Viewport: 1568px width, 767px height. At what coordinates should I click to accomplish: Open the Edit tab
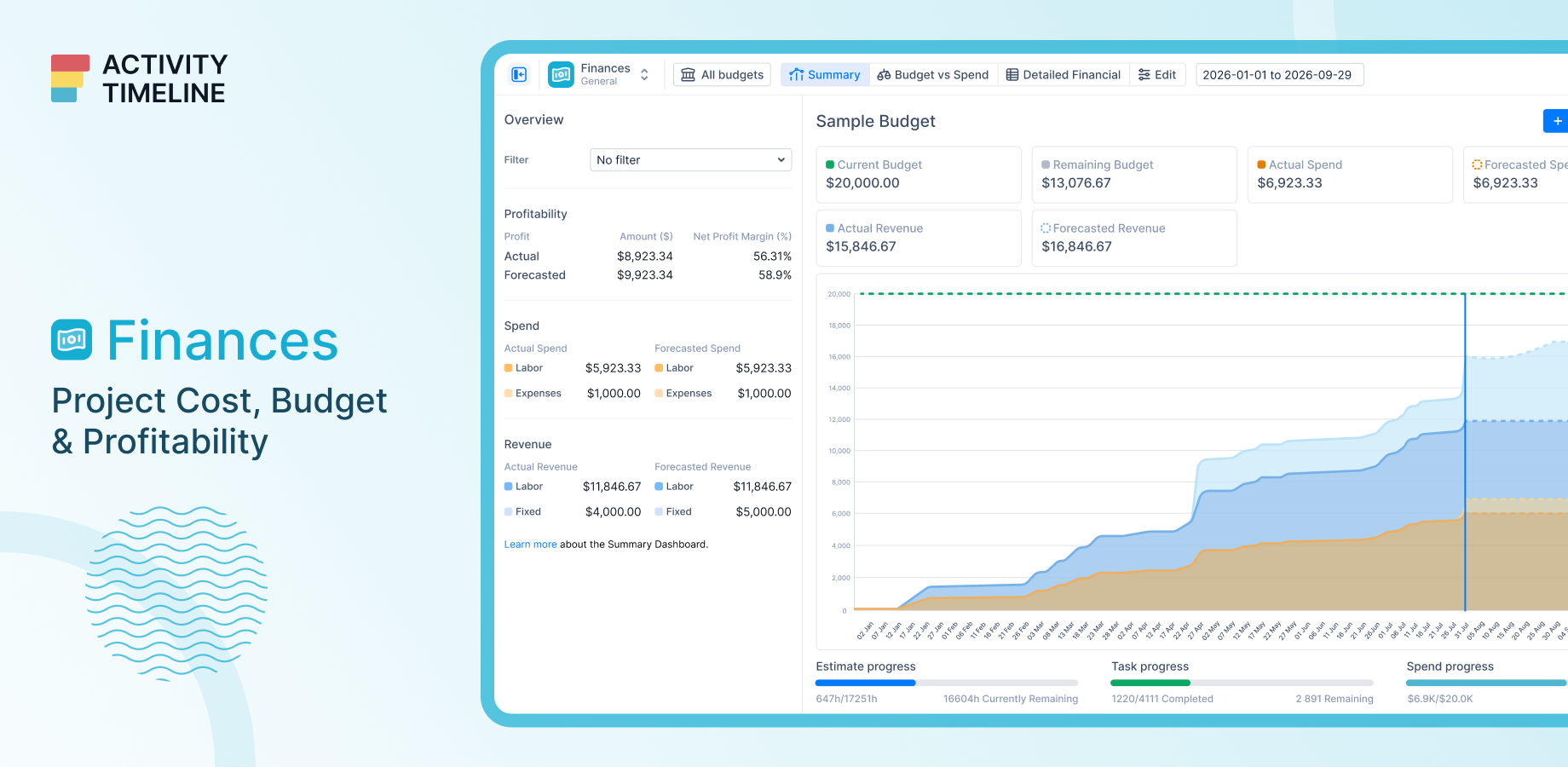point(1157,75)
